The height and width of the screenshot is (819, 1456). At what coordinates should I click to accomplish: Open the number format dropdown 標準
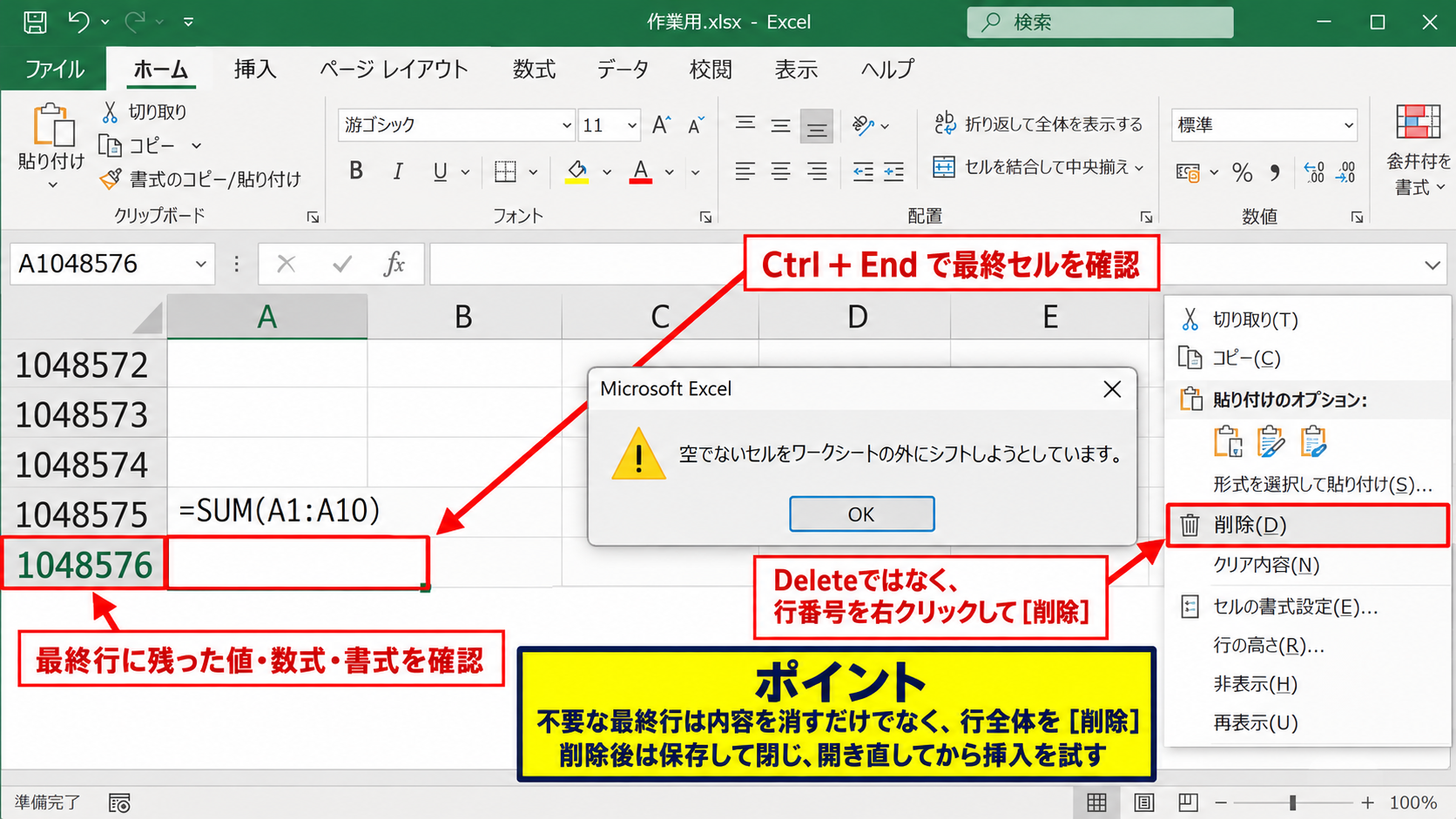1349,125
